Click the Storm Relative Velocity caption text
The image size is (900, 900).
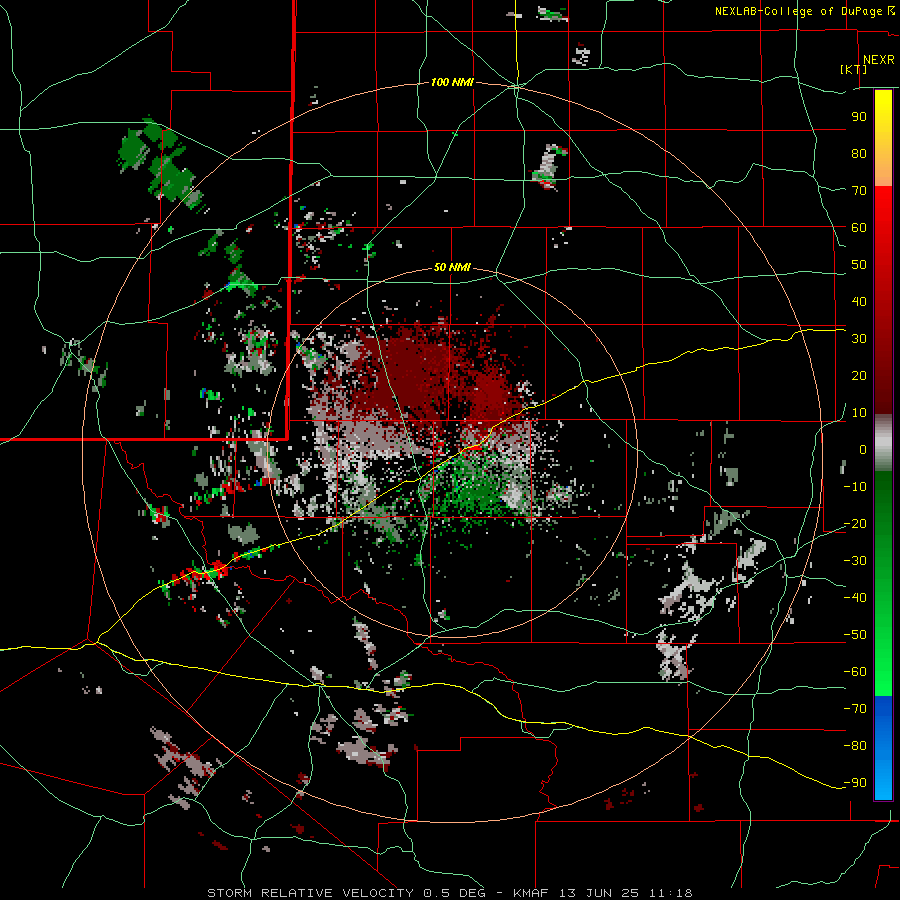point(449,893)
